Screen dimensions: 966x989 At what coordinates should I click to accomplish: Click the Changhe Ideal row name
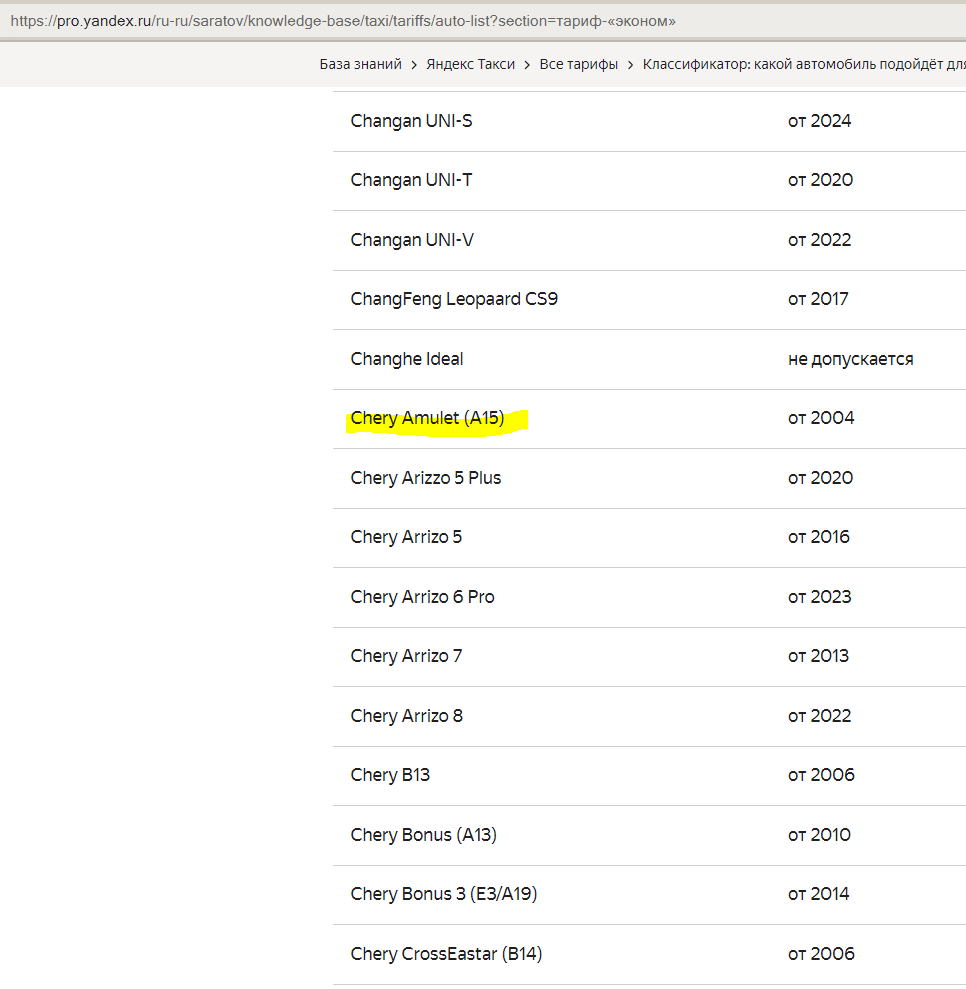point(407,359)
